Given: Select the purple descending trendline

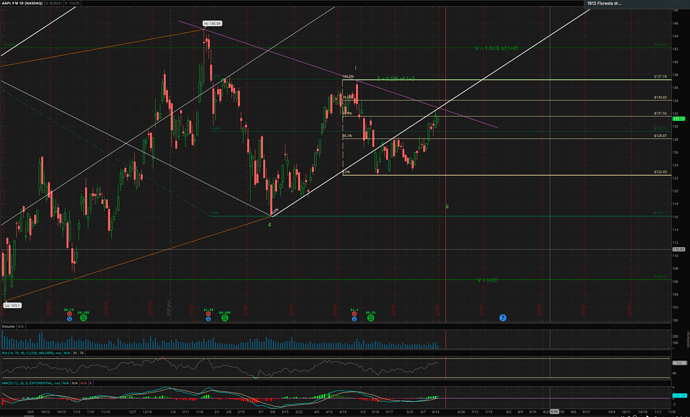Looking at the screenshot, I should point(338,74).
